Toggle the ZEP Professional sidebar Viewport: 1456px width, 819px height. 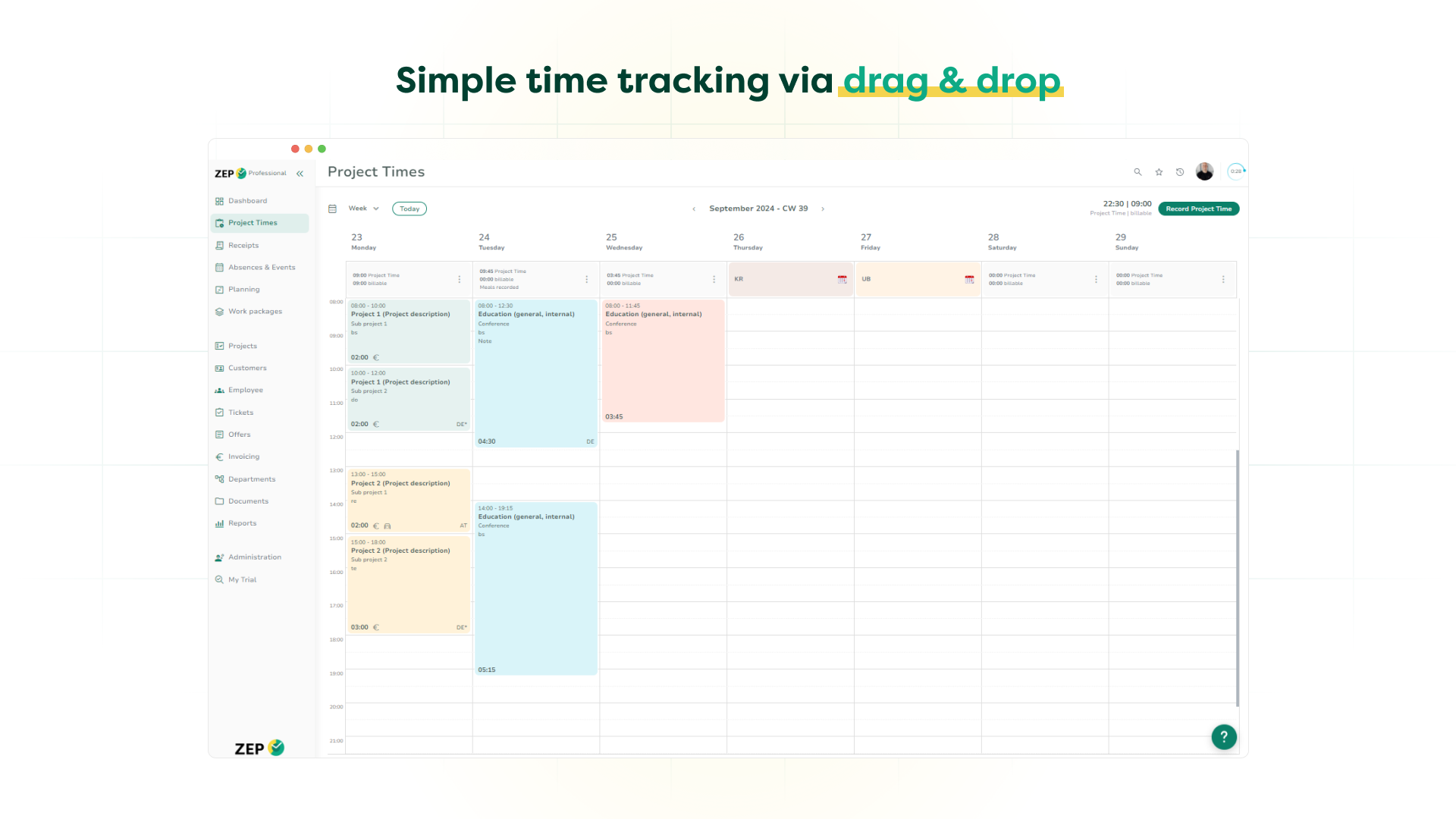click(300, 172)
